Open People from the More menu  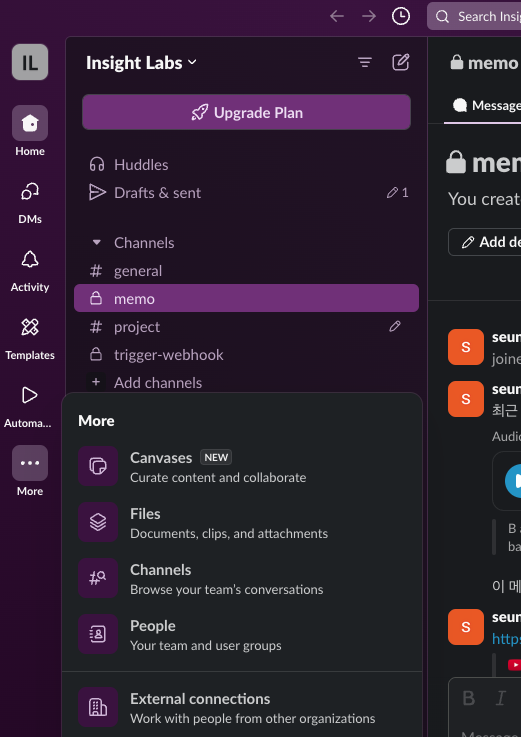(x=242, y=634)
